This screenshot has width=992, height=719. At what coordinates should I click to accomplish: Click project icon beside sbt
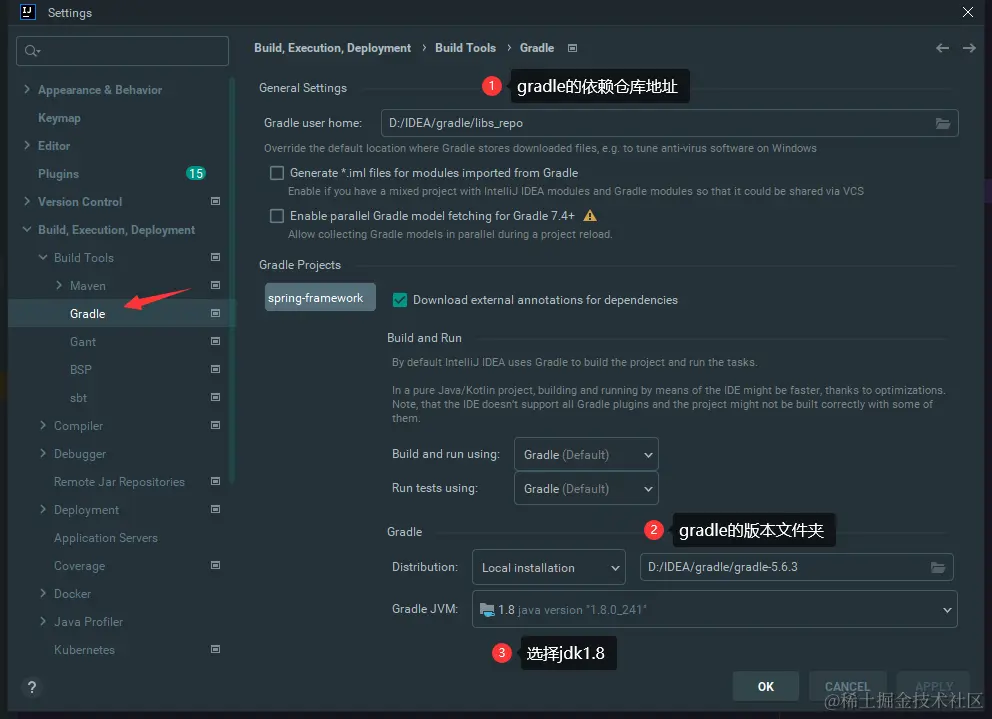[215, 397]
